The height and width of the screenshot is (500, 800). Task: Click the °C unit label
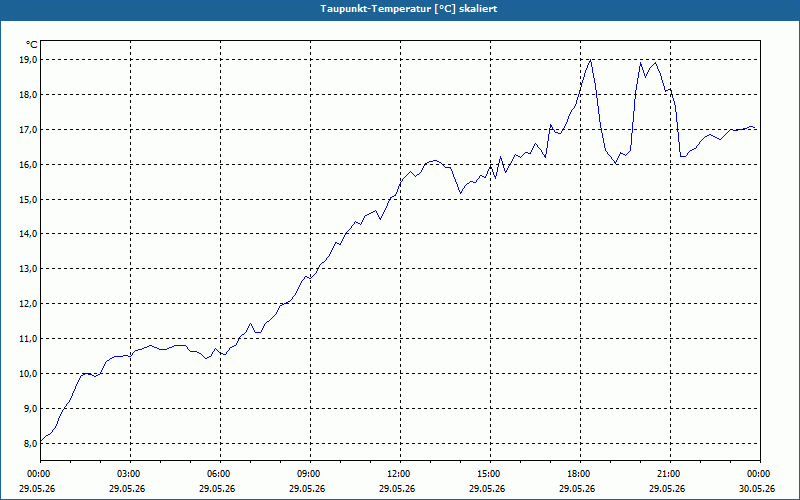coord(32,45)
